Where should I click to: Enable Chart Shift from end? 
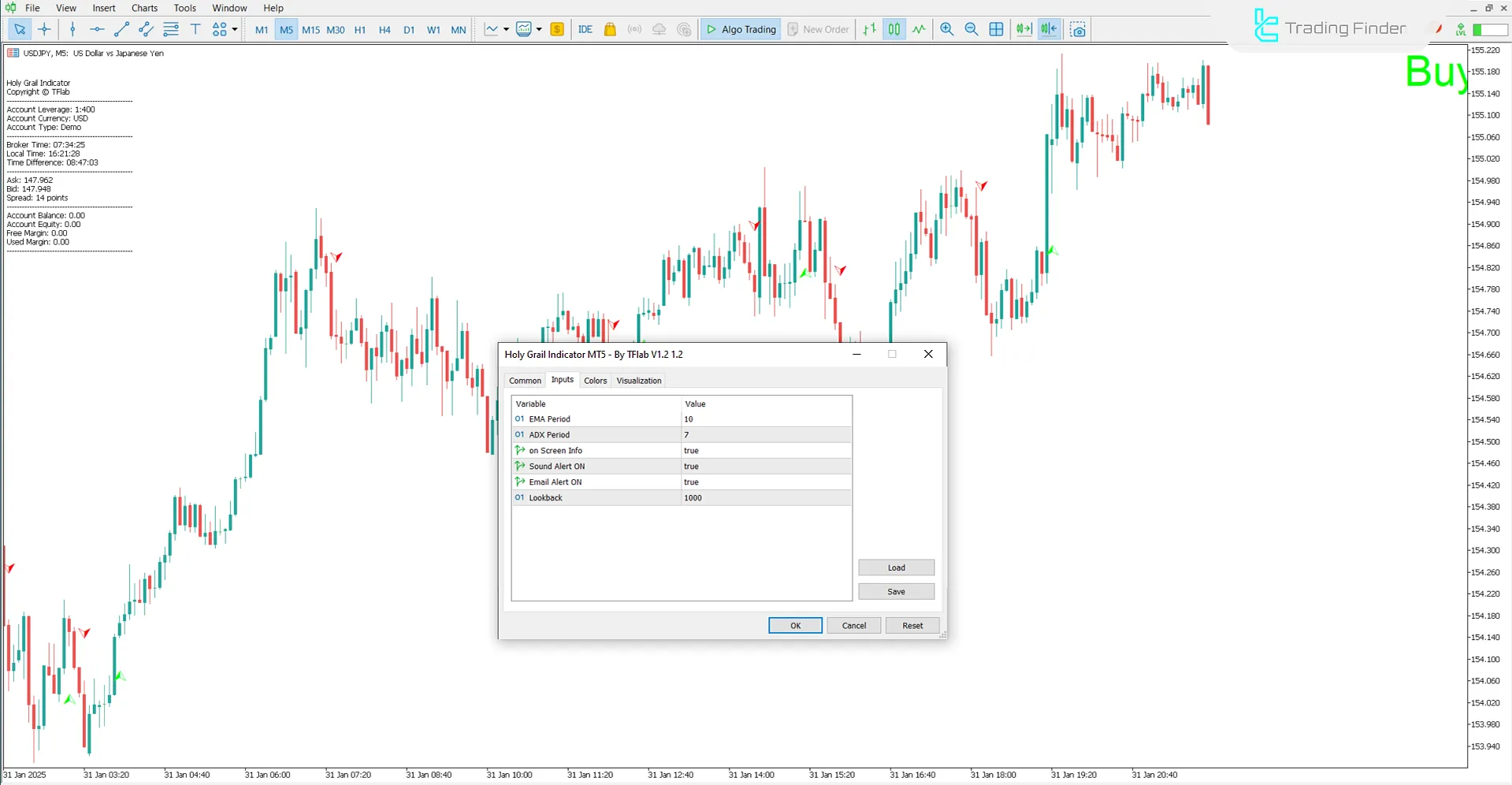(x=1048, y=29)
